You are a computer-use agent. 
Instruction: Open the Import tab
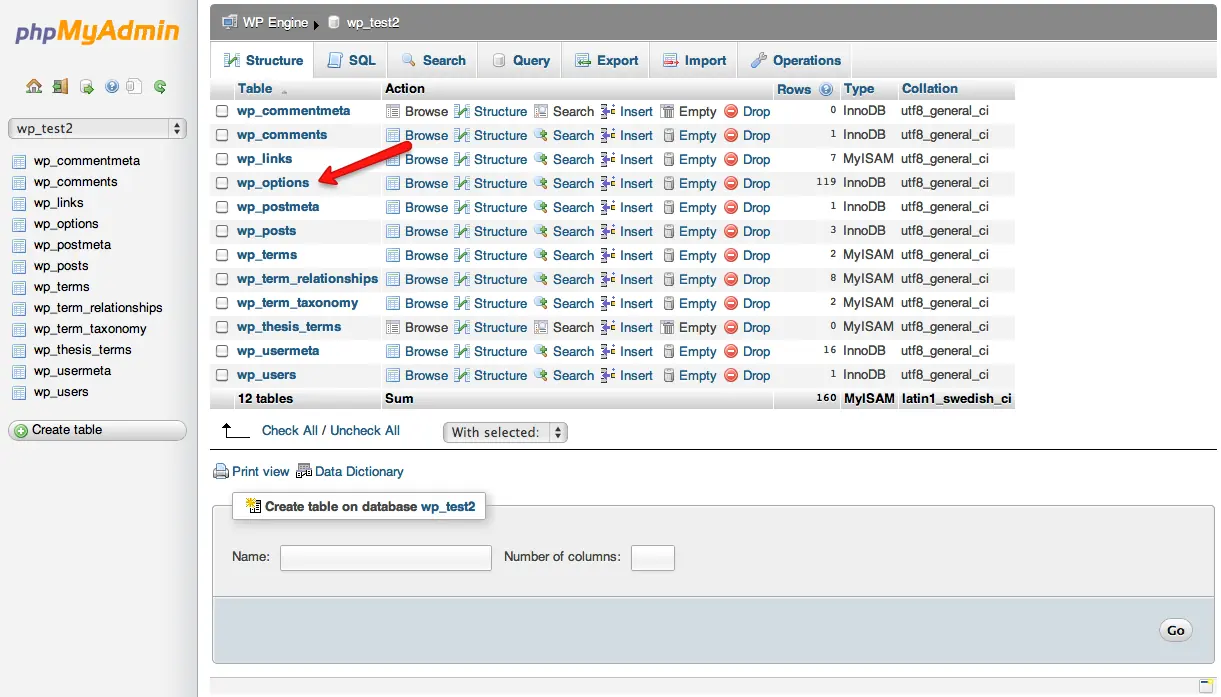click(694, 60)
